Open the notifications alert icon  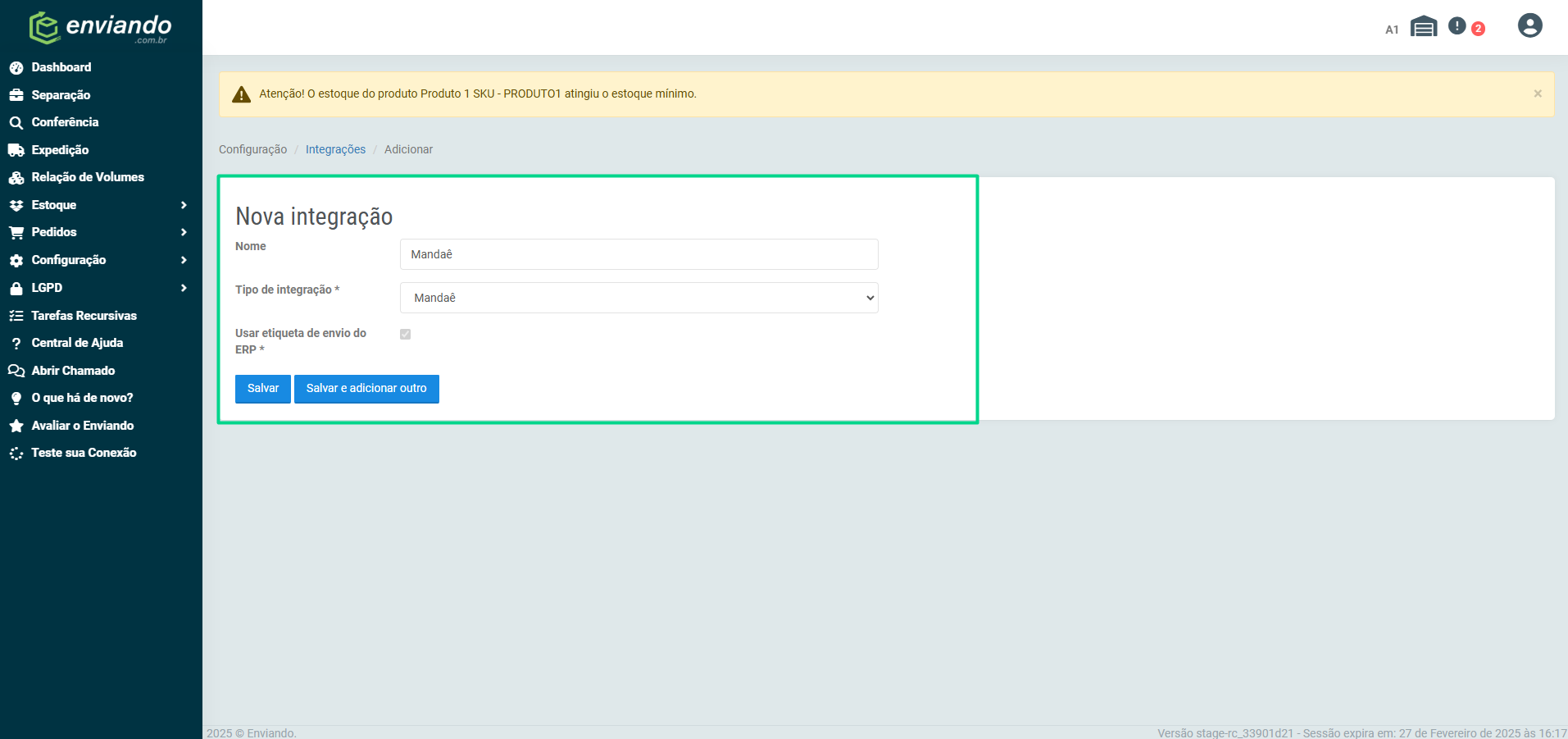1457,26
